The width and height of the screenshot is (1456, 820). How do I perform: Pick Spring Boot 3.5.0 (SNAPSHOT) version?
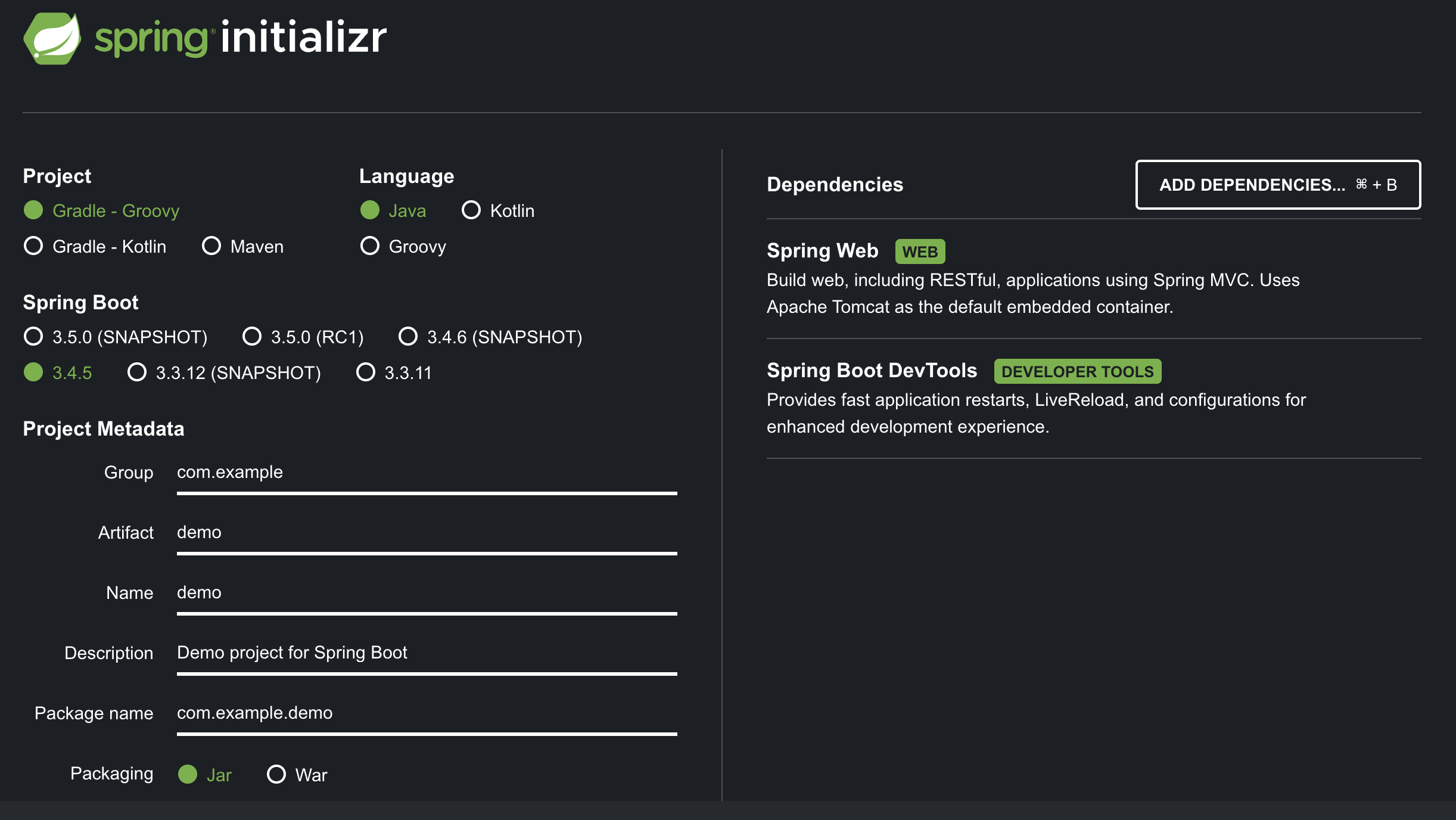116,337
